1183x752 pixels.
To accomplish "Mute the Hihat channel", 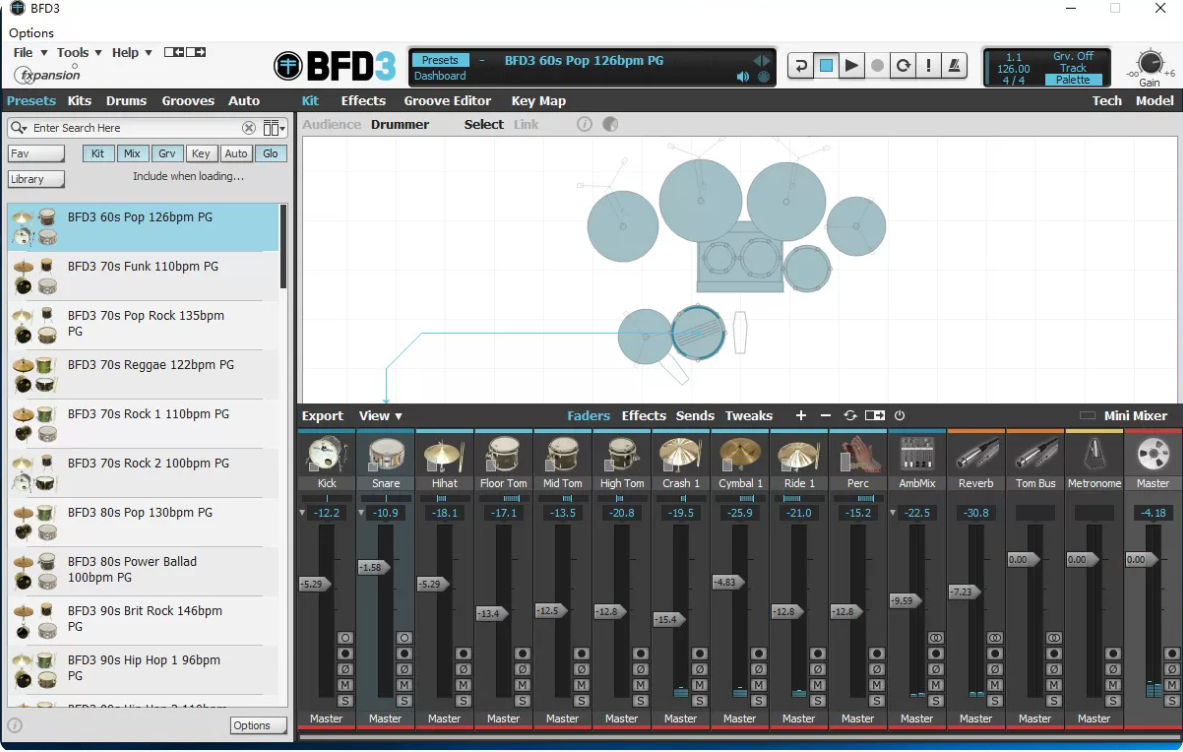I will click(463, 685).
